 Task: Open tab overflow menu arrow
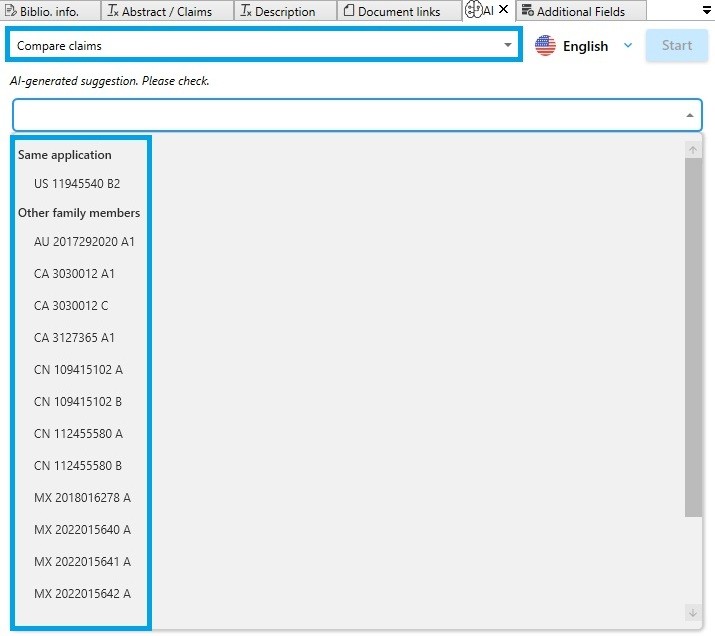706,8
